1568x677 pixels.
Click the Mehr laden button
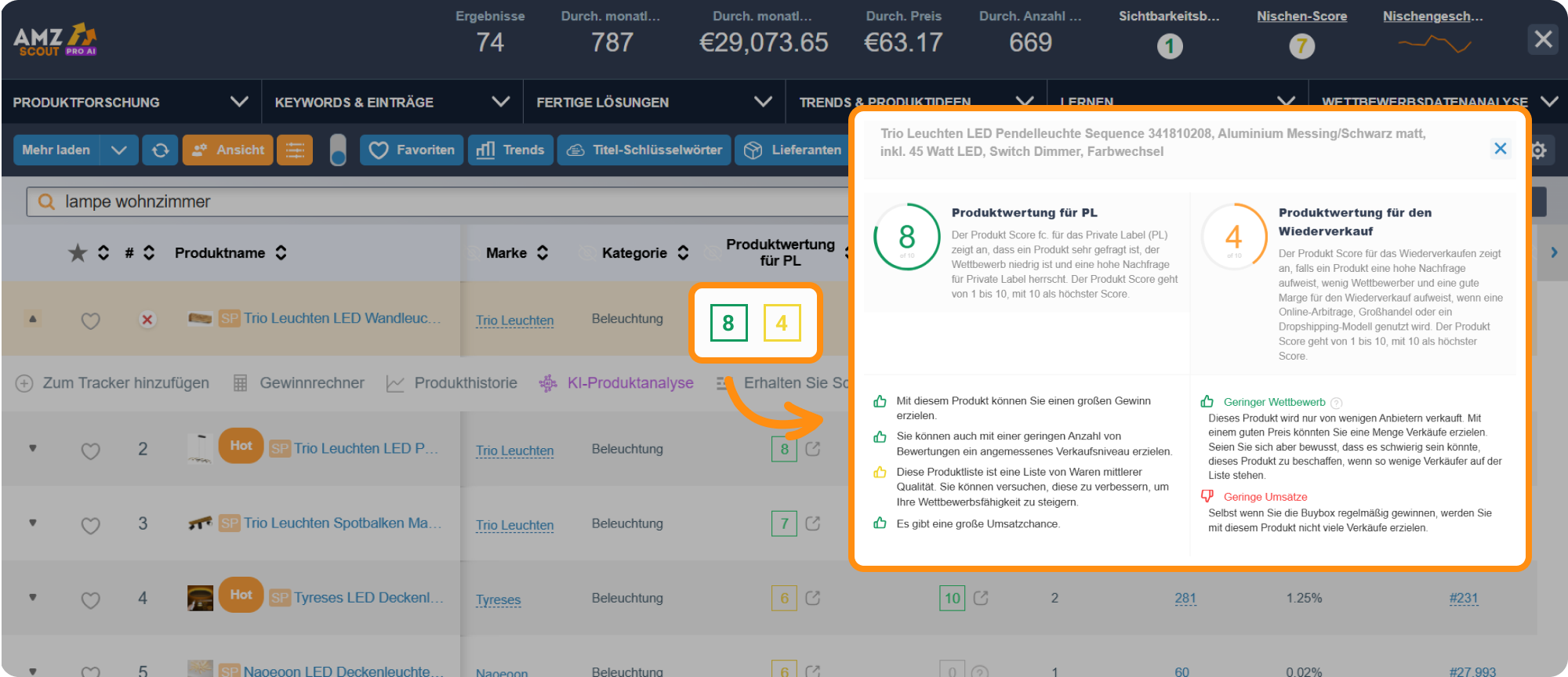coord(56,150)
